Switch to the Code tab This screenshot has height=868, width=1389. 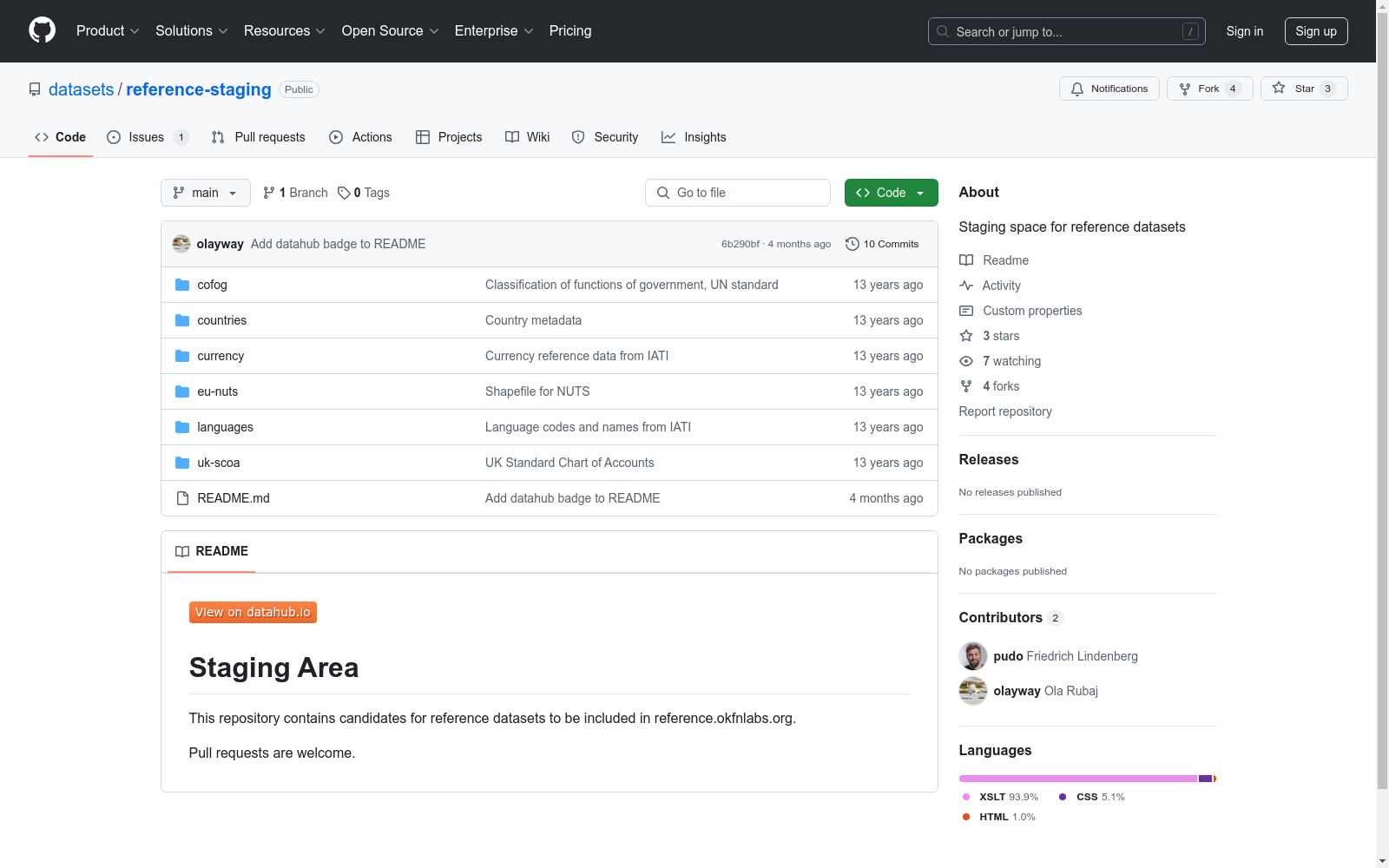point(61,137)
